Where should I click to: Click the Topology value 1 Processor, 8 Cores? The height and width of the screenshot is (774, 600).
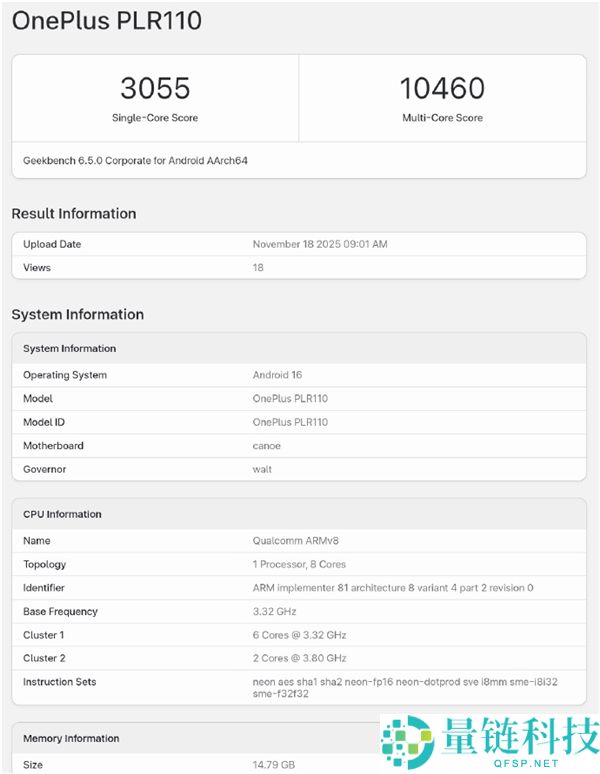click(299, 564)
